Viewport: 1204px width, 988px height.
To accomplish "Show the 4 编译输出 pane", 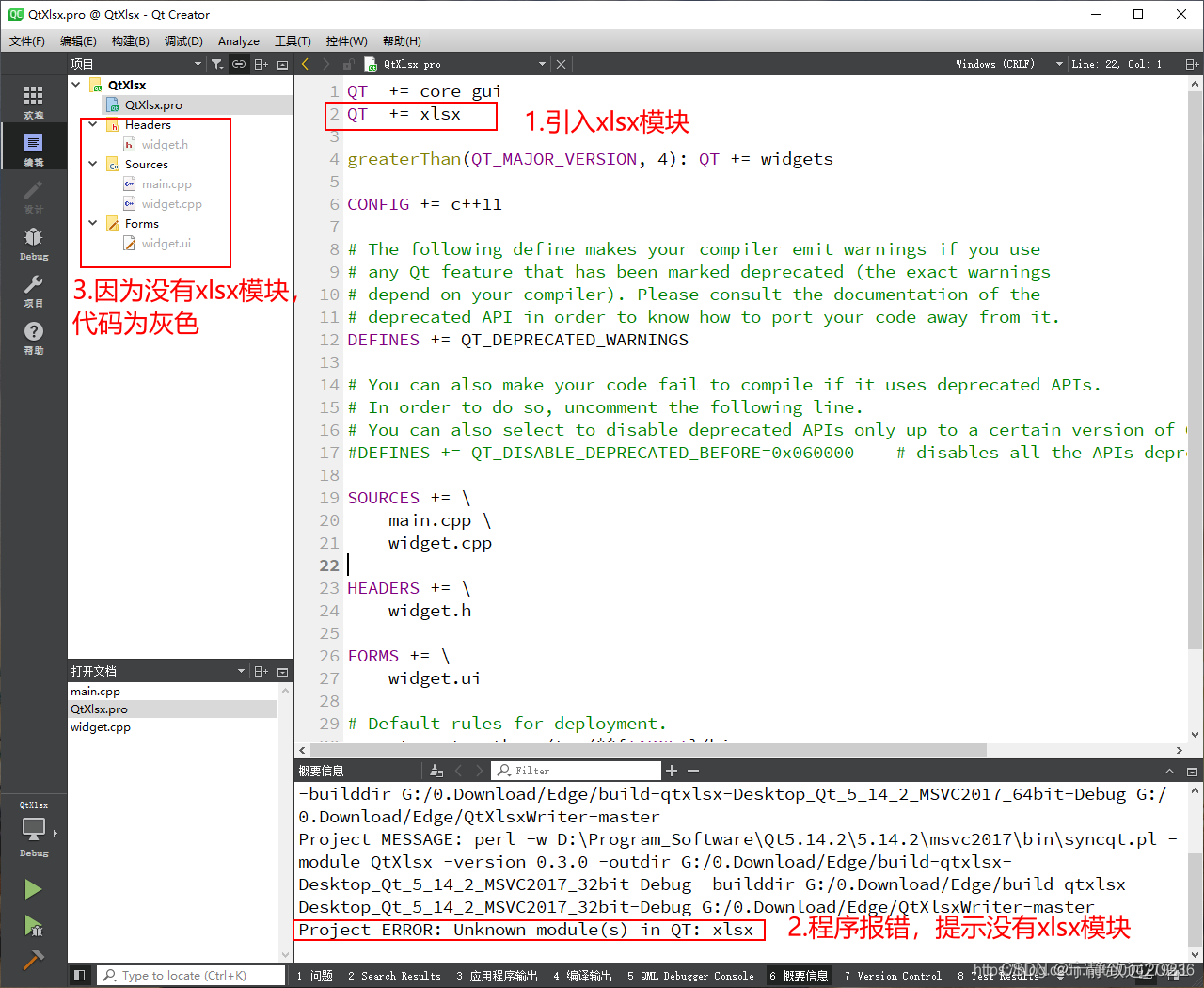I will (583, 976).
